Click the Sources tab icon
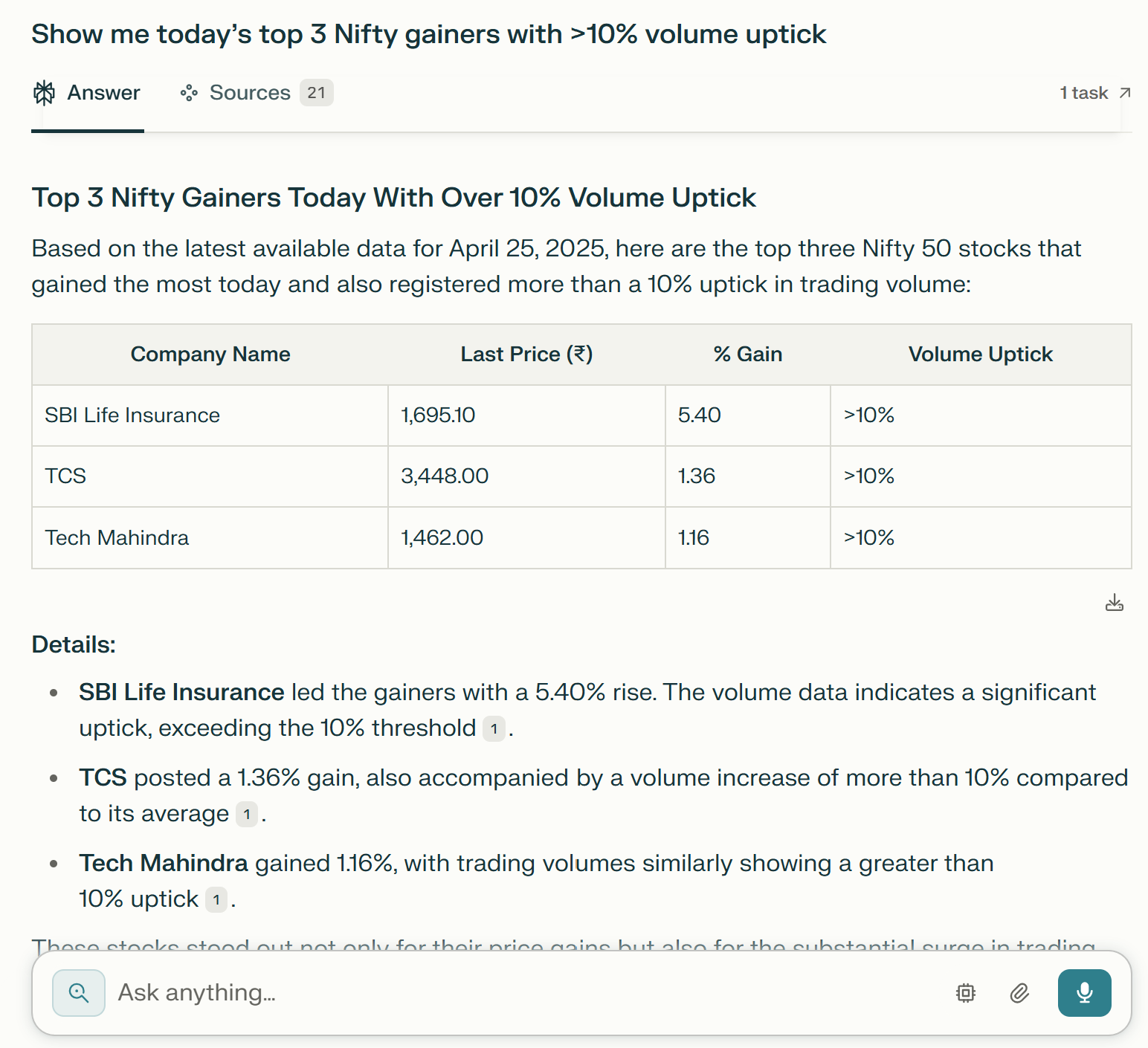The height and width of the screenshot is (1048, 1148). (x=189, y=93)
